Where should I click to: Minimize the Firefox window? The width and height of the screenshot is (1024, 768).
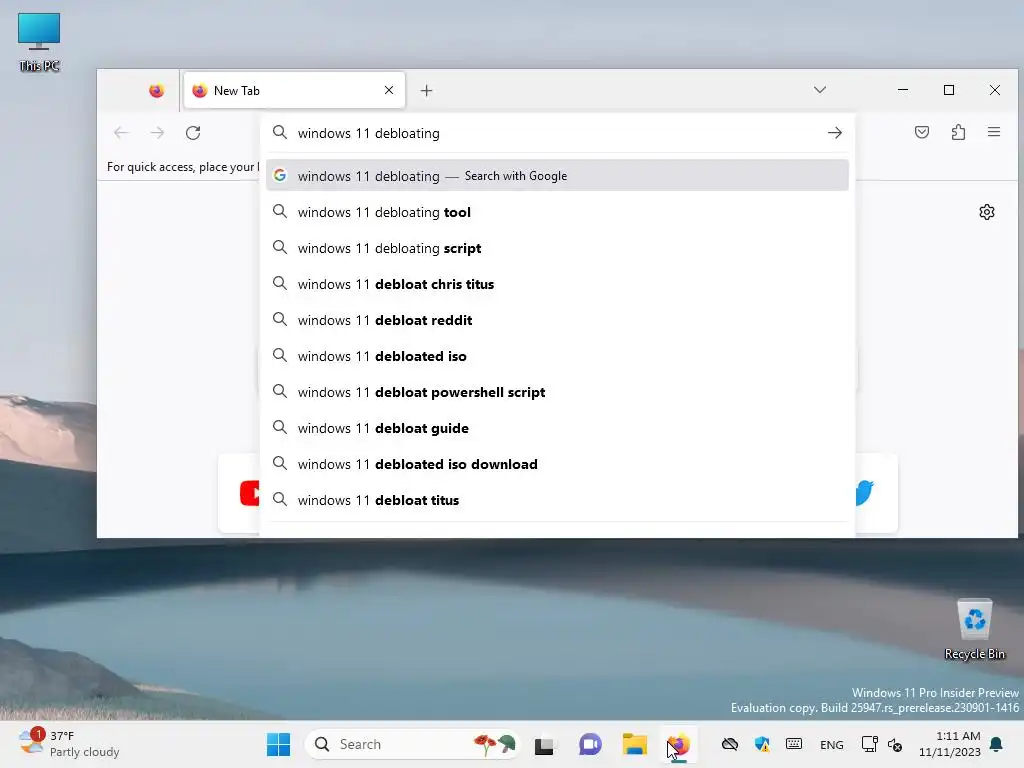coord(903,89)
